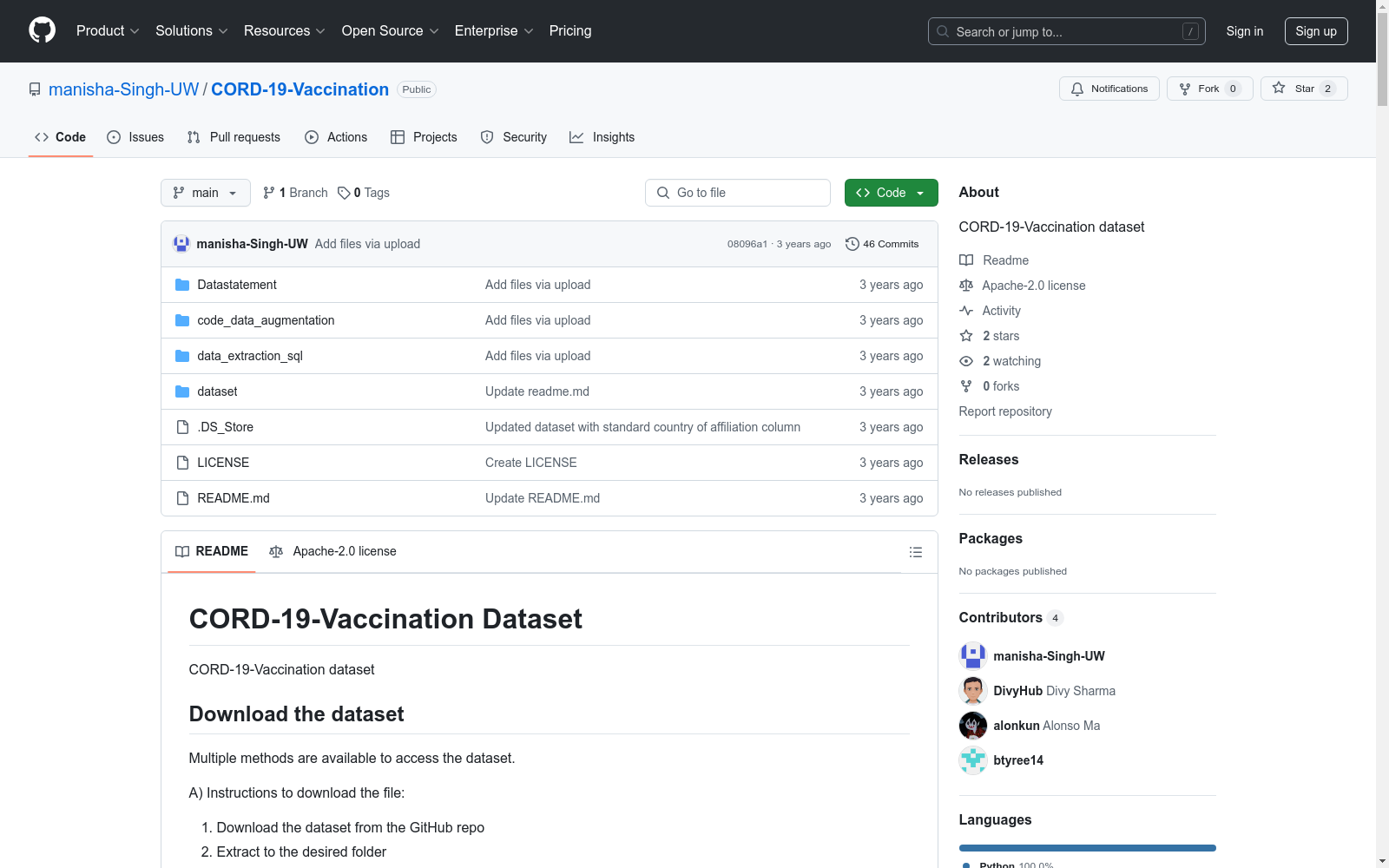Click the repository icon beside manisha-Singh-UW
This screenshot has width=1389, height=868.
[x=35, y=89]
